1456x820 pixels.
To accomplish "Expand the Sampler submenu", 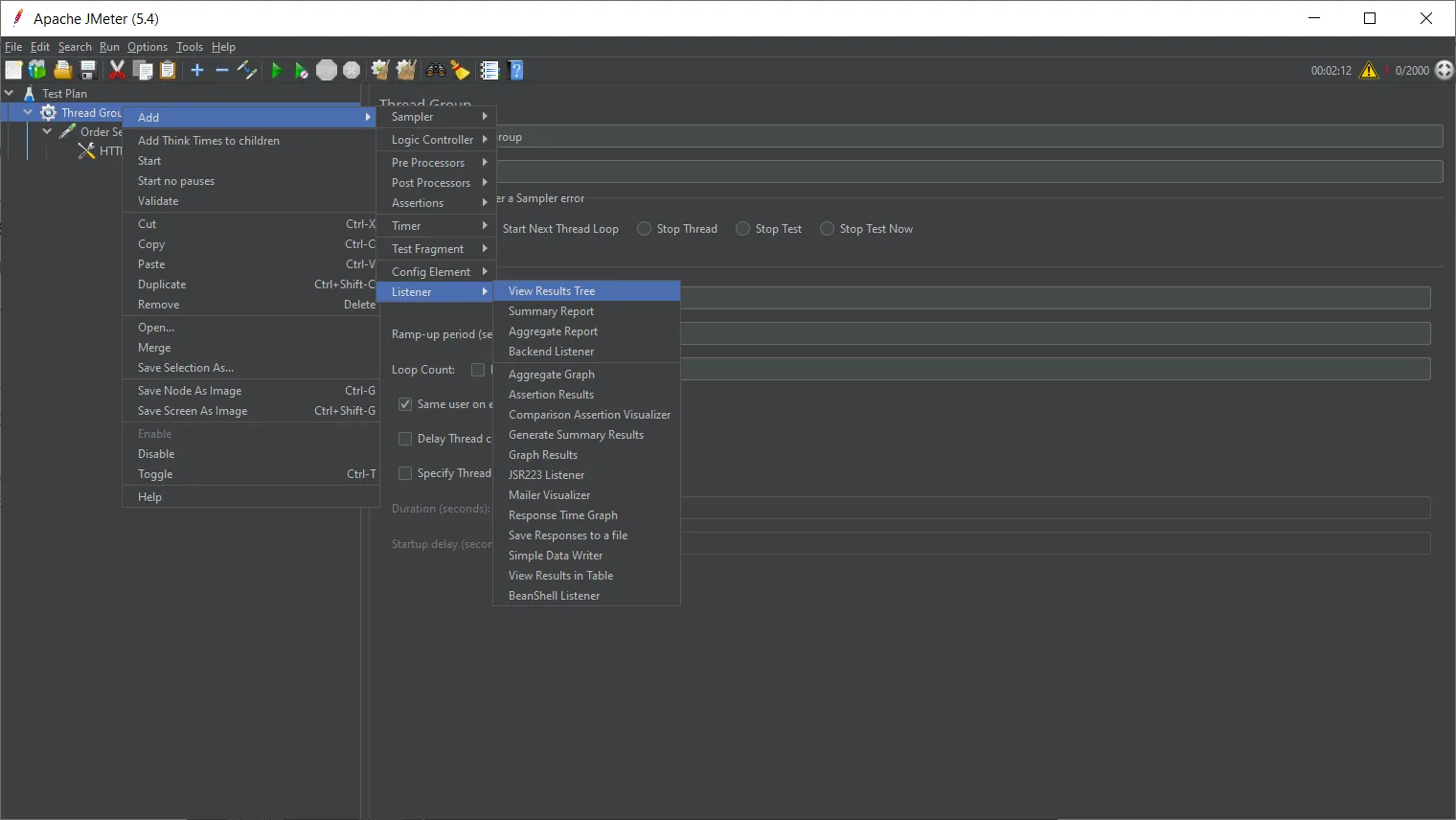I will pos(436,117).
